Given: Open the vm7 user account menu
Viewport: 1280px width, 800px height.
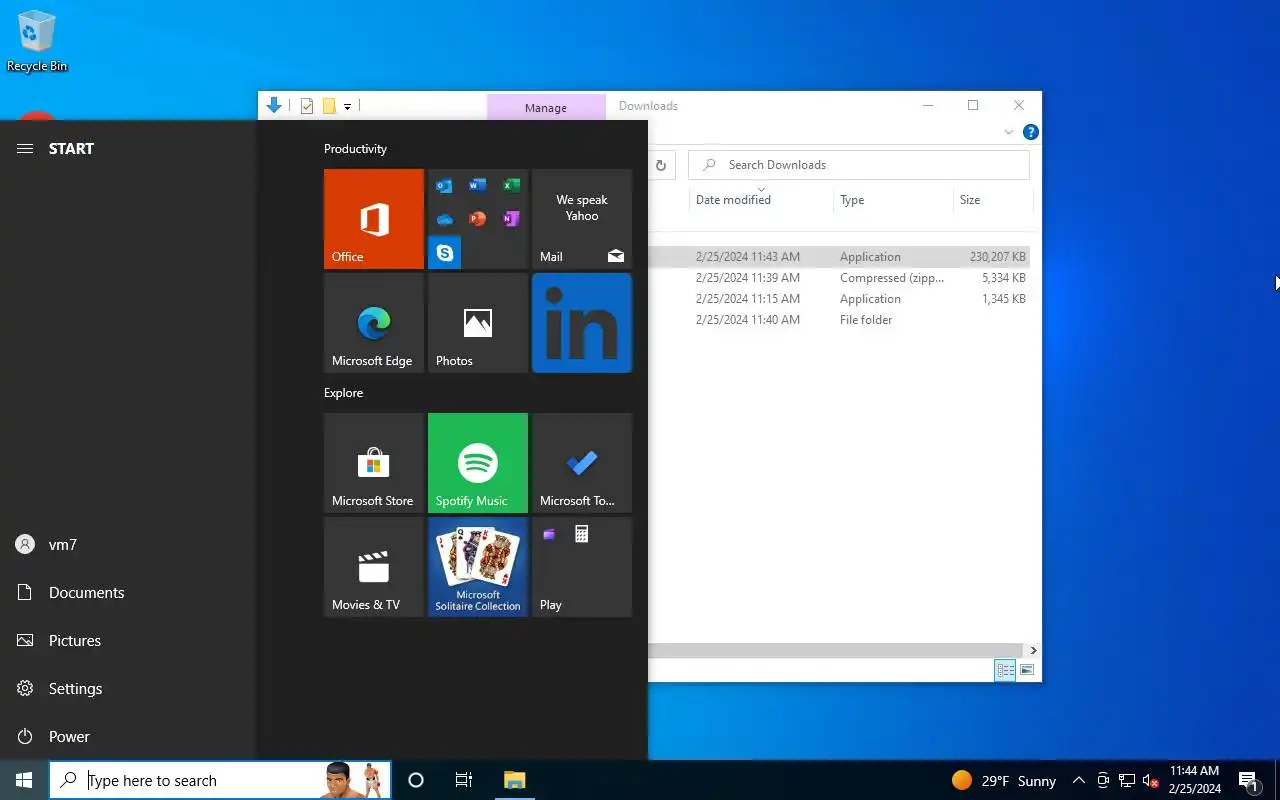Looking at the screenshot, I should point(128,545).
